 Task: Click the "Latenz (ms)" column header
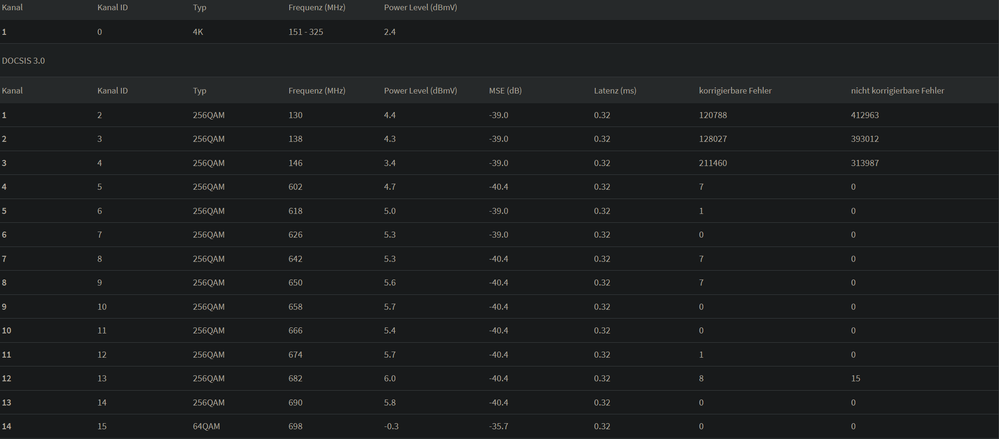tap(615, 91)
